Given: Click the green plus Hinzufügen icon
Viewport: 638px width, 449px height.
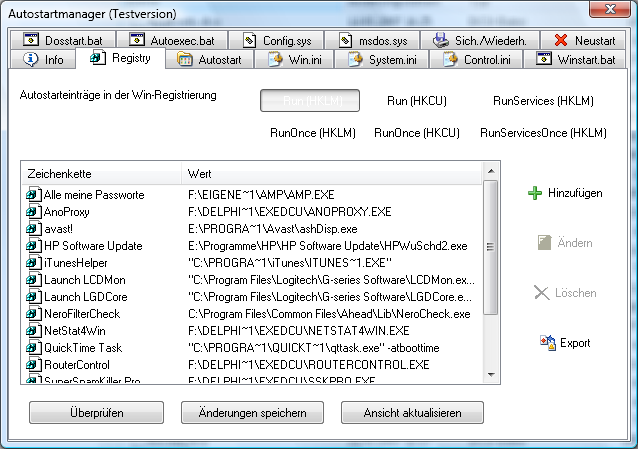Looking at the screenshot, I should click(x=535, y=193).
